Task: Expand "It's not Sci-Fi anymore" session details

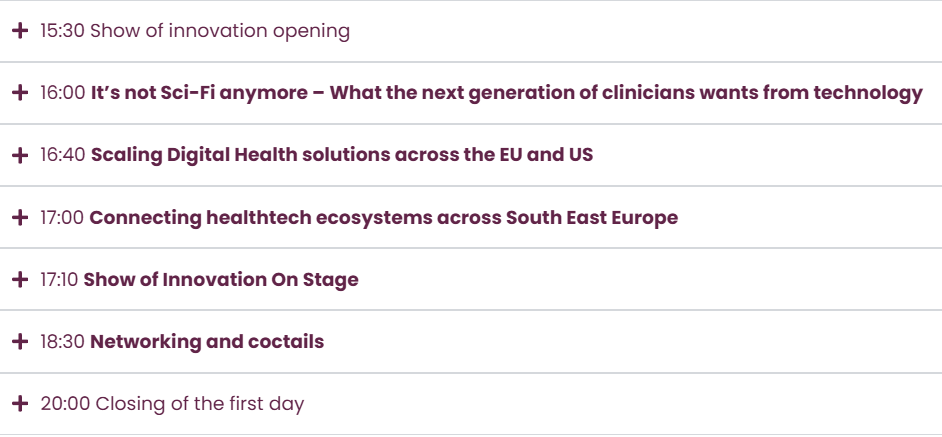Action: [x=506, y=93]
